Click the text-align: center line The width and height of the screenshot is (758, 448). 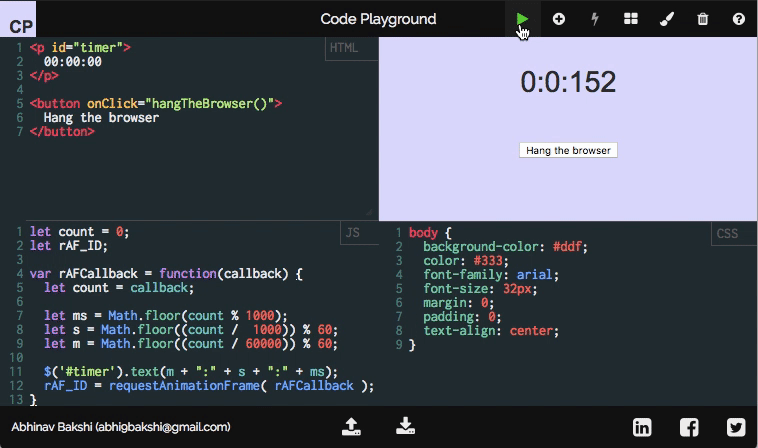point(491,331)
